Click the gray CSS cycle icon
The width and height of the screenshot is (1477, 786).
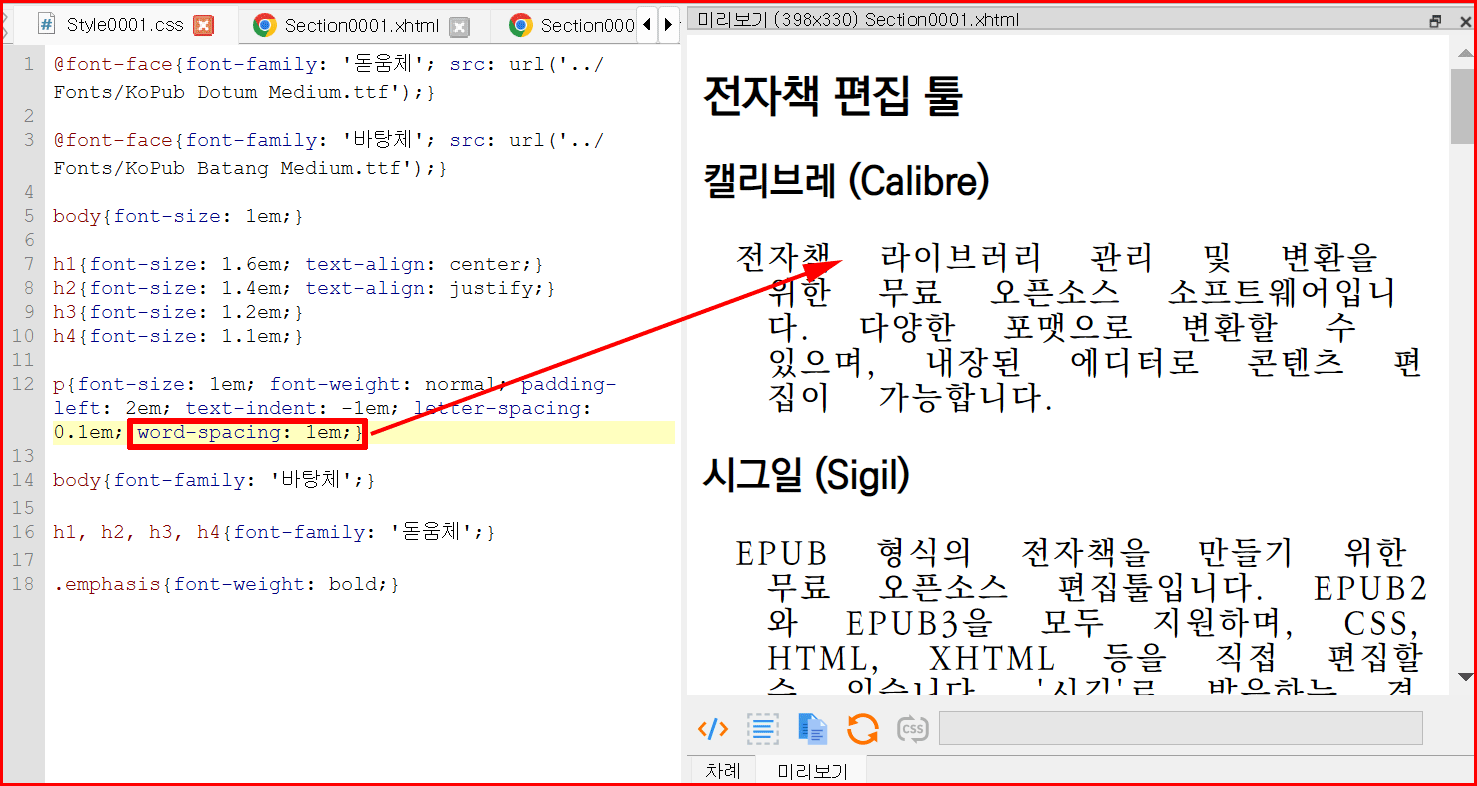[913, 729]
